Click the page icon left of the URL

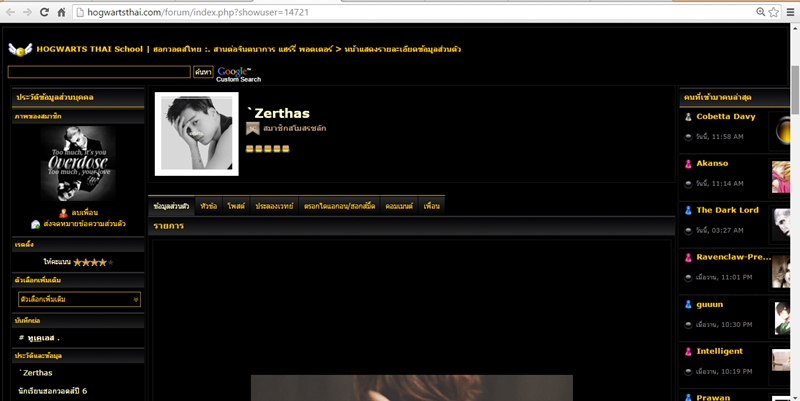tap(80, 12)
